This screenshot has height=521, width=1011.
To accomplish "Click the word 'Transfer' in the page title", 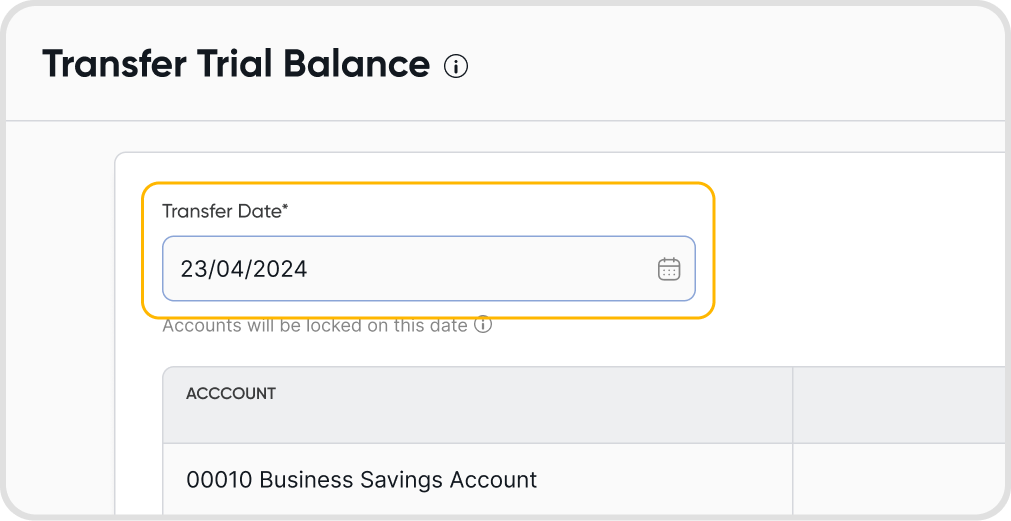I will click(x=114, y=65).
